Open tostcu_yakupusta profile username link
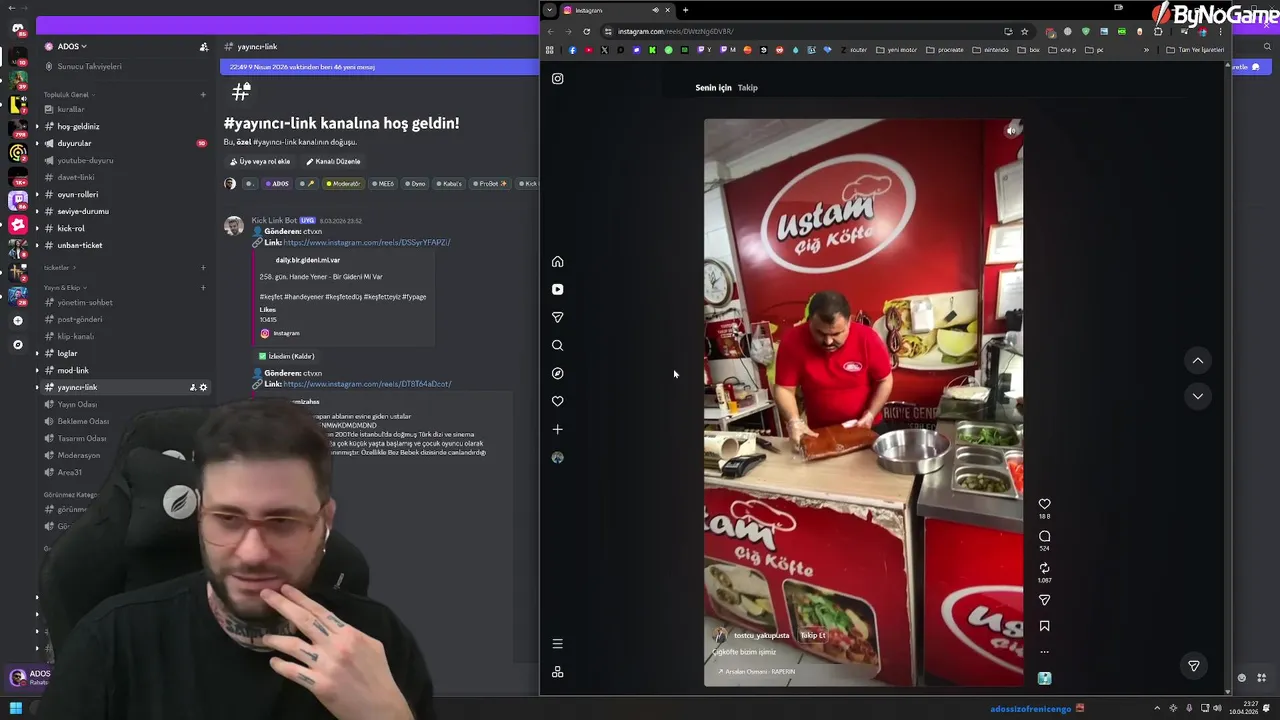 [x=761, y=635]
